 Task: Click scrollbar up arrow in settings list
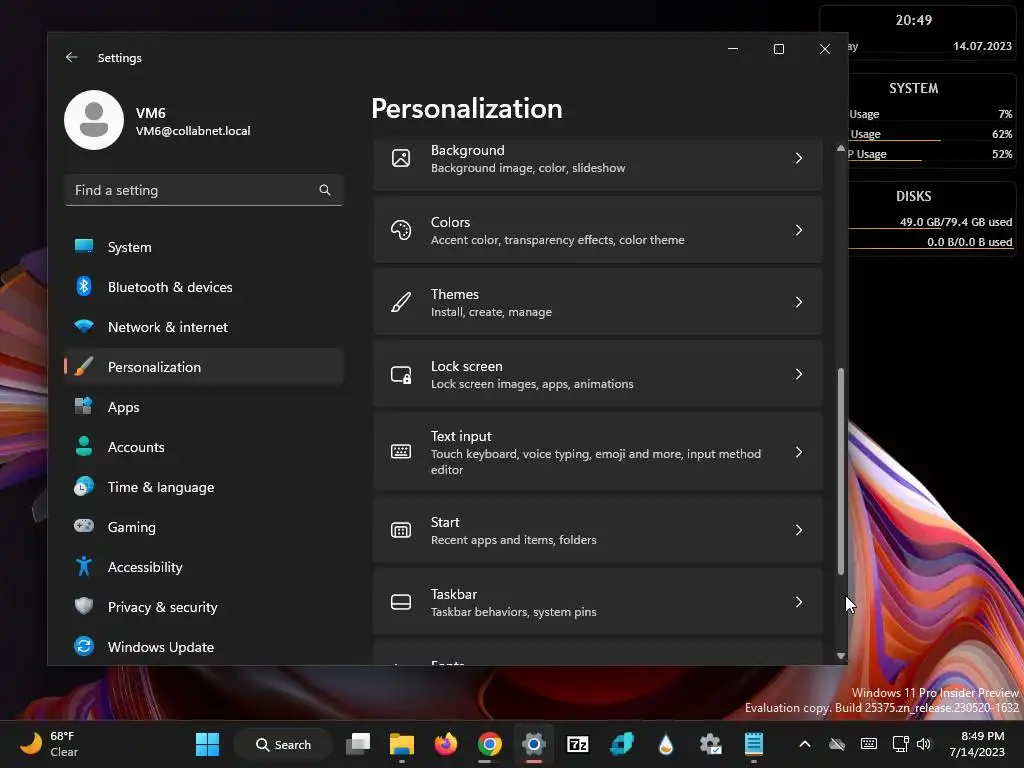tap(840, 148)
